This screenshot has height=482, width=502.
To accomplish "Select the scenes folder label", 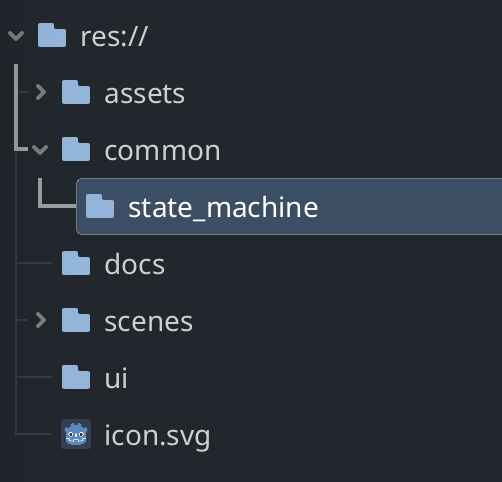I will click(x=149, y=322).
